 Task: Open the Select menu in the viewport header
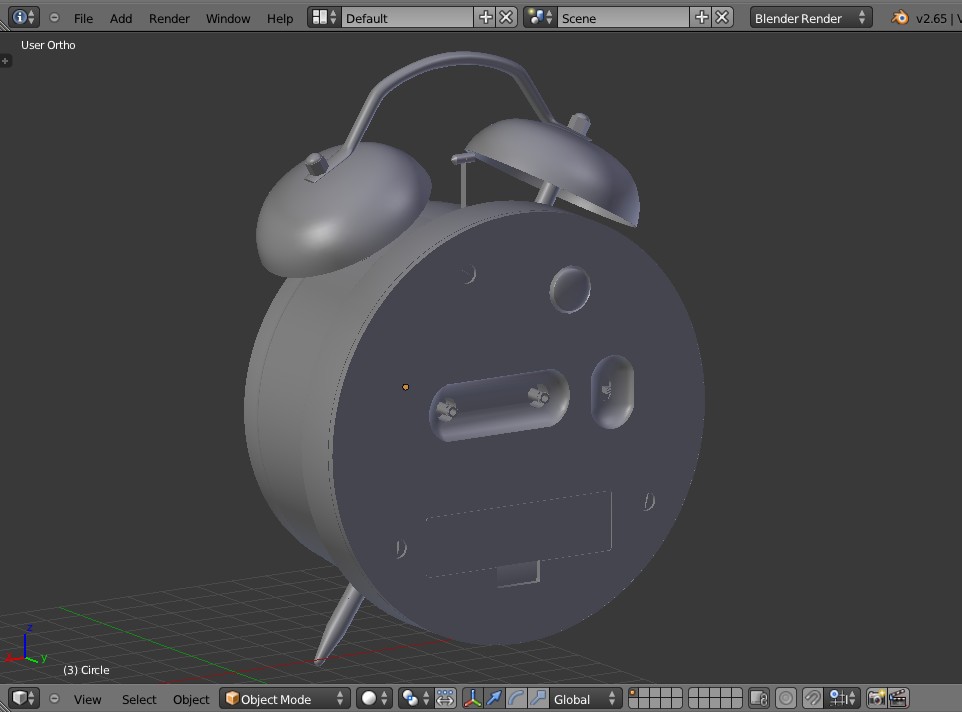pos(139,698)
